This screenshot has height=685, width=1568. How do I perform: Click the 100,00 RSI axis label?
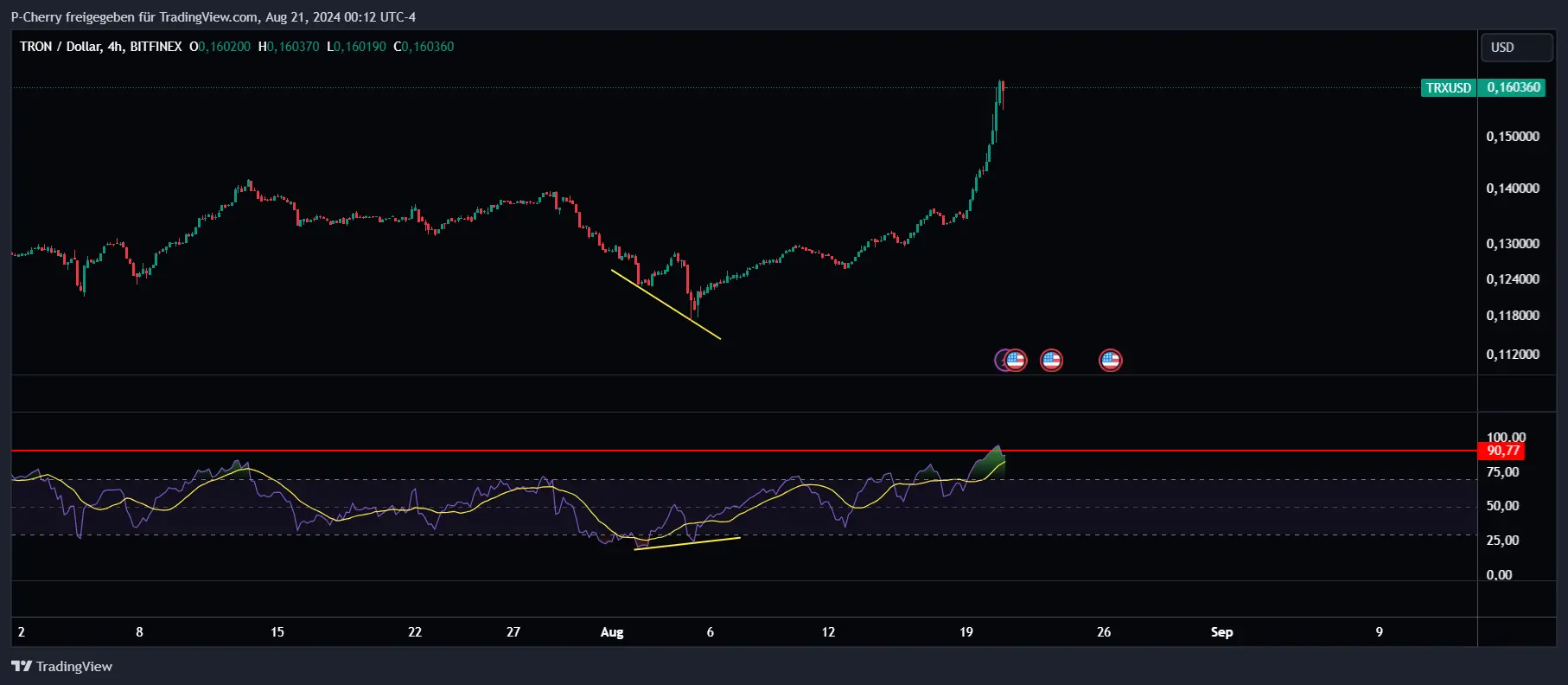click(1506, 437)
